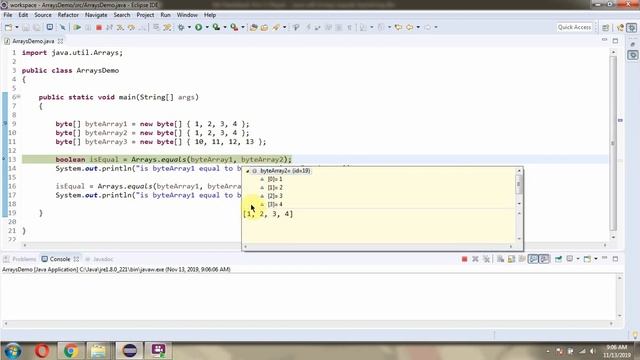640x360 pixels.
Task: Click the Debug bug icon in toolbar
Action: (181, 27)
